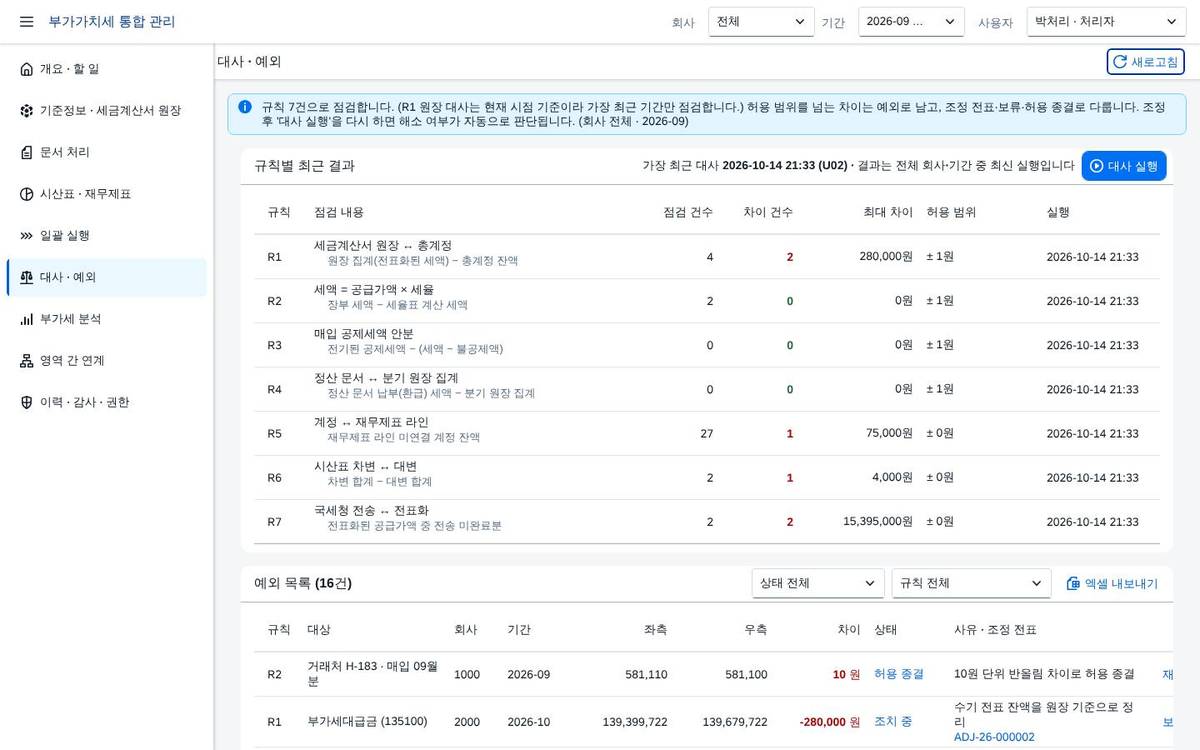
Task: Click the home icon beside 개요 · 할 일
Action: pos(26,69)
